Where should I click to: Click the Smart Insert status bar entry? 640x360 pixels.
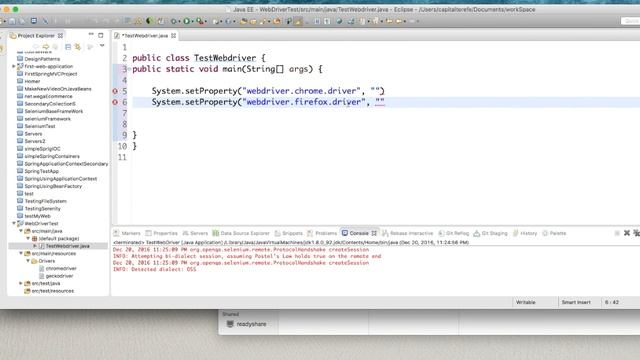[576, 302]
